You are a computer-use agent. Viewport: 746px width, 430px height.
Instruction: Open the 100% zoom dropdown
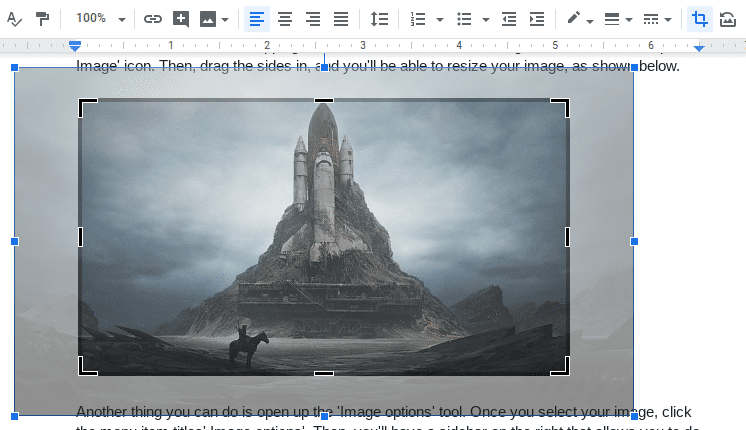point(100,19)
